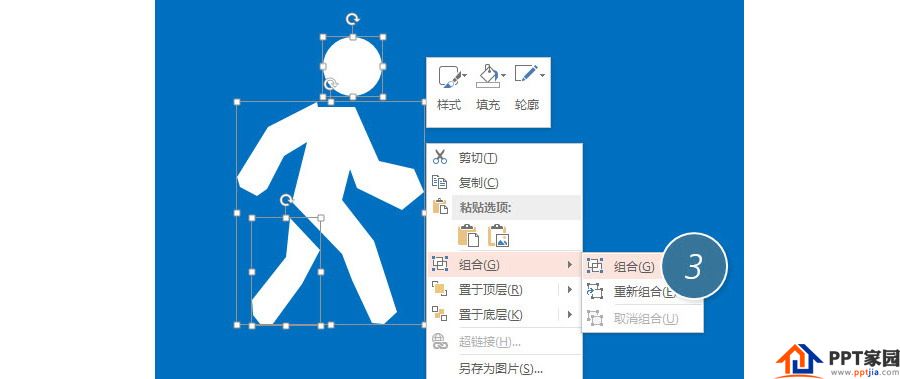This screenshot has height=379, width=900.
Task: Click the clipboard icon next to 粘贴选项
Action: point(440,207)
